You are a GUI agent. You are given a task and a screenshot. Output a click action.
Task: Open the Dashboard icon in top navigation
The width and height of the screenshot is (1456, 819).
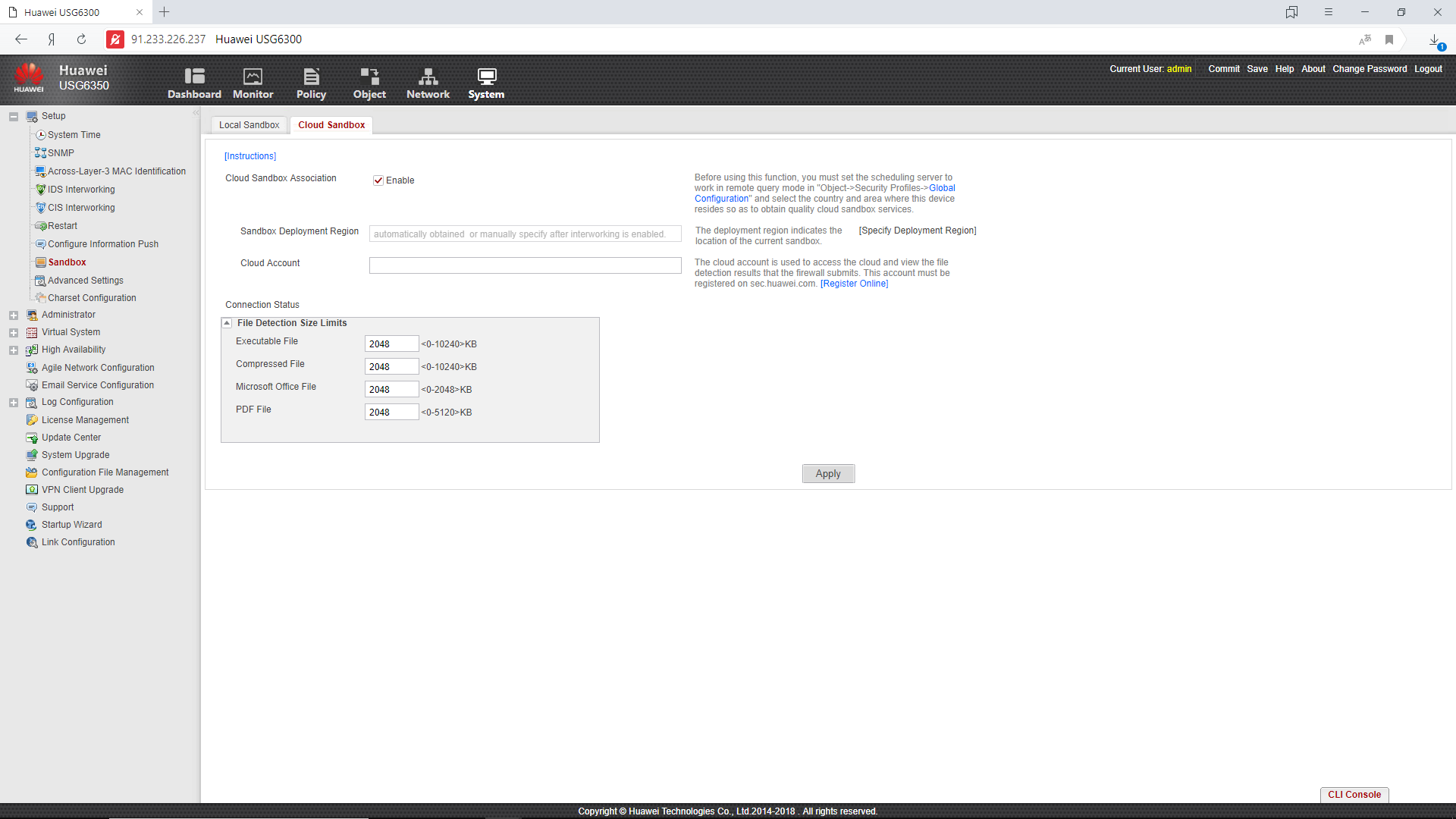click(x=194, y=77)
